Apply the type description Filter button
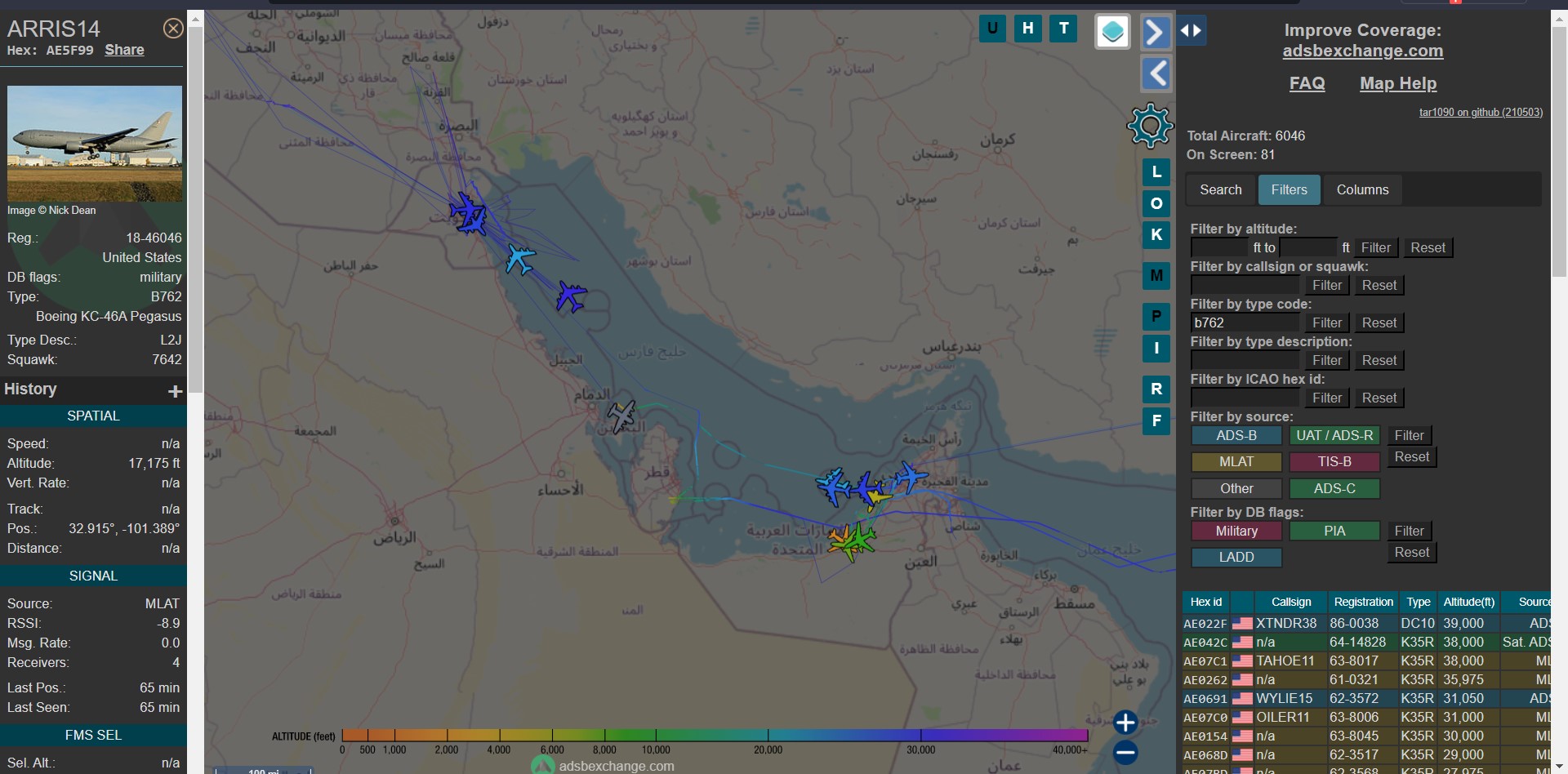The height and width of the screenshot is (774, 1568). pyautogui.click(x=1327, y=360)
